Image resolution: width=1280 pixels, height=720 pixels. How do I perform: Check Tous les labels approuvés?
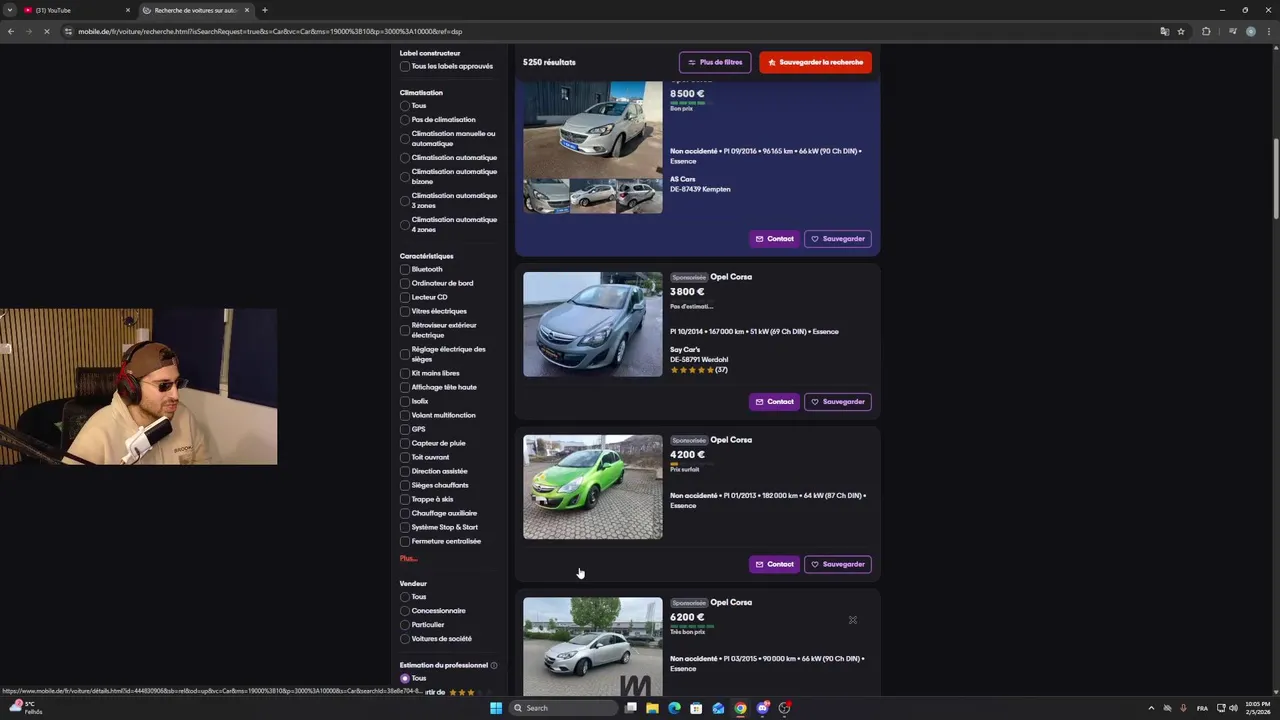point(405,66)
